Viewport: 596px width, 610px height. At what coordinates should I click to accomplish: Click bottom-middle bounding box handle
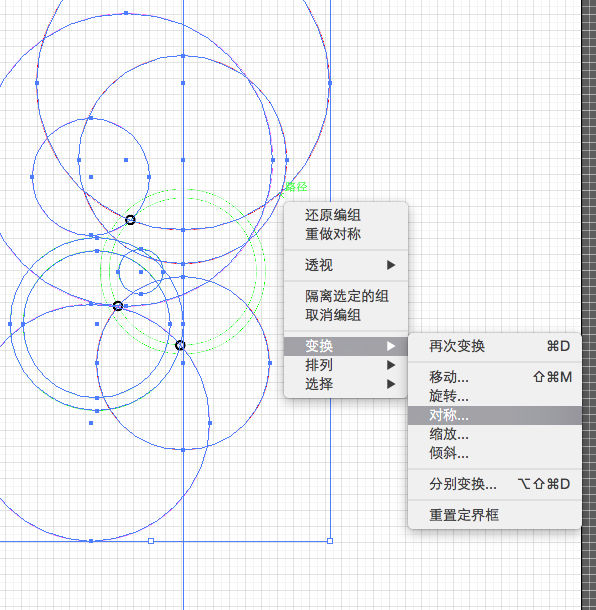(x=151, y=541)
